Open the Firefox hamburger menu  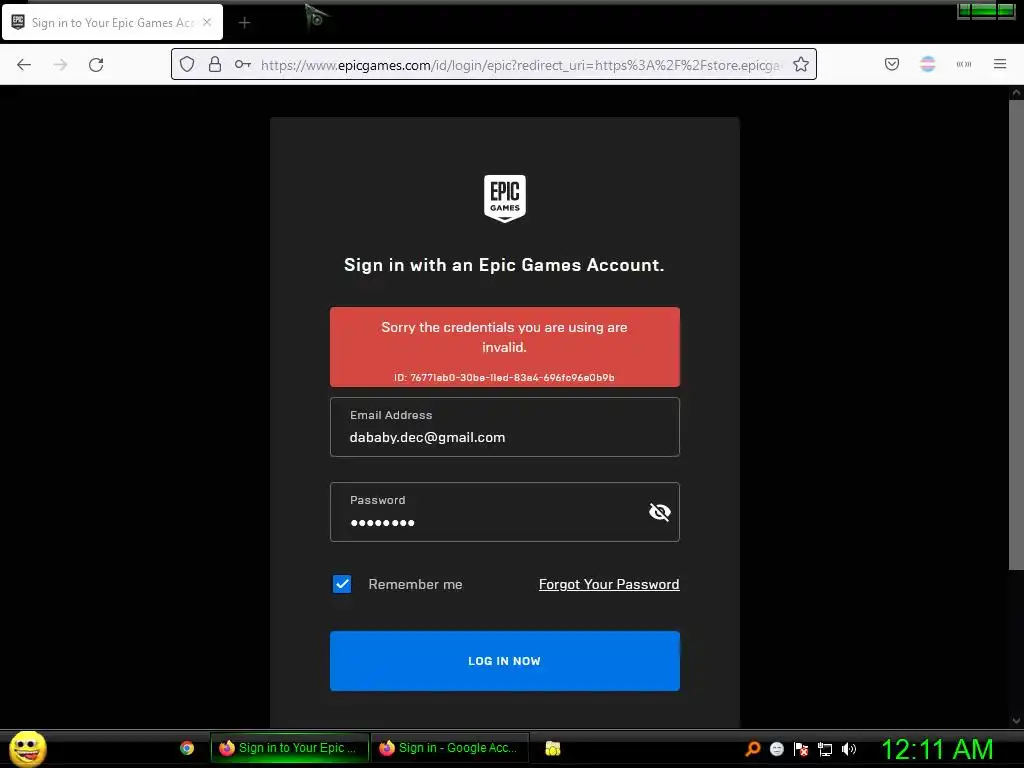coord(1000,64)
